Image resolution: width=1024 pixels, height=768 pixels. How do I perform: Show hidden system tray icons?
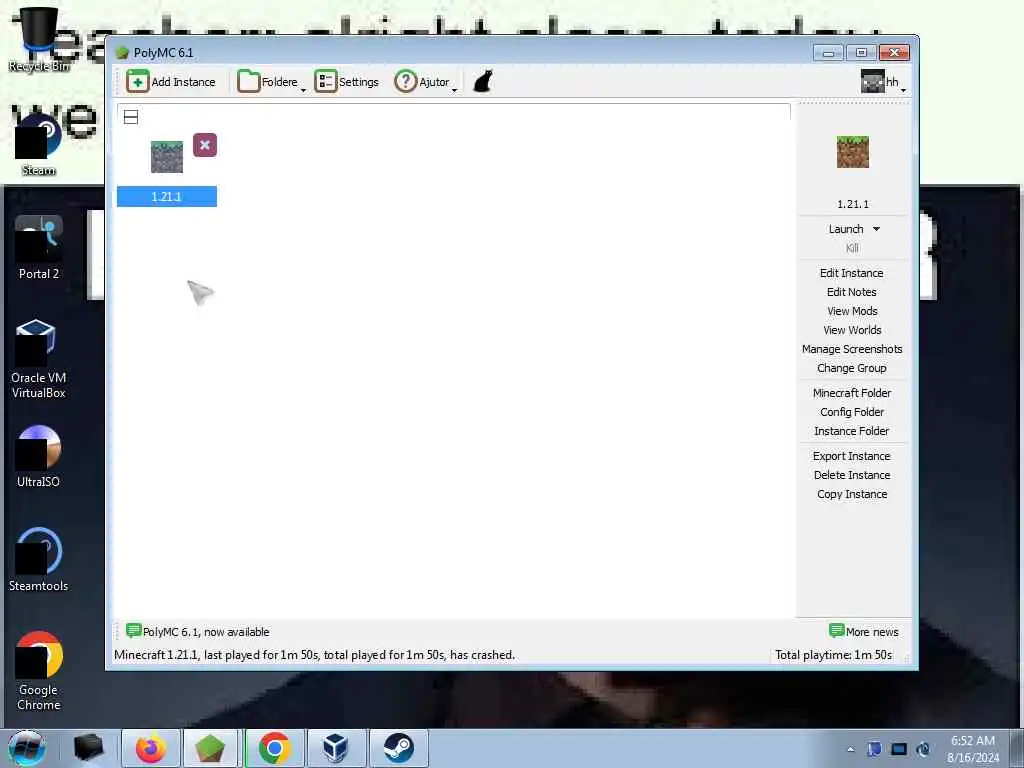(x=850, y=749)
